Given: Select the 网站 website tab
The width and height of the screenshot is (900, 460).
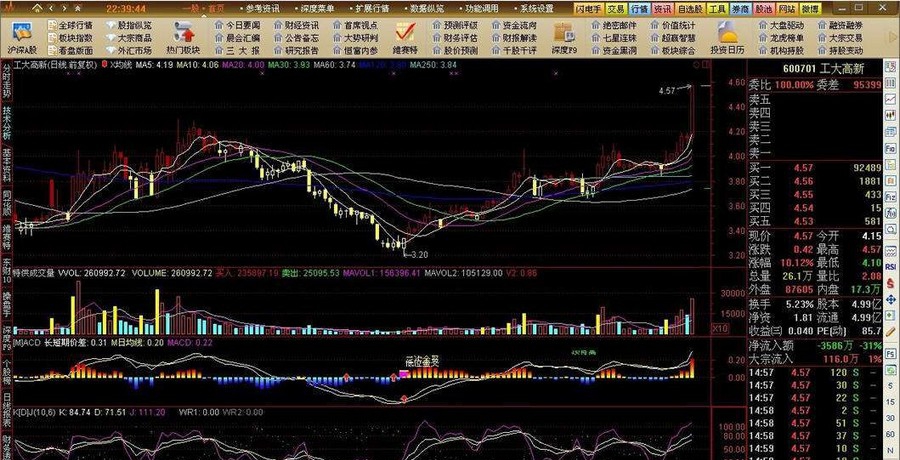Looking at the screenshot, I should (x=787, y=9).
